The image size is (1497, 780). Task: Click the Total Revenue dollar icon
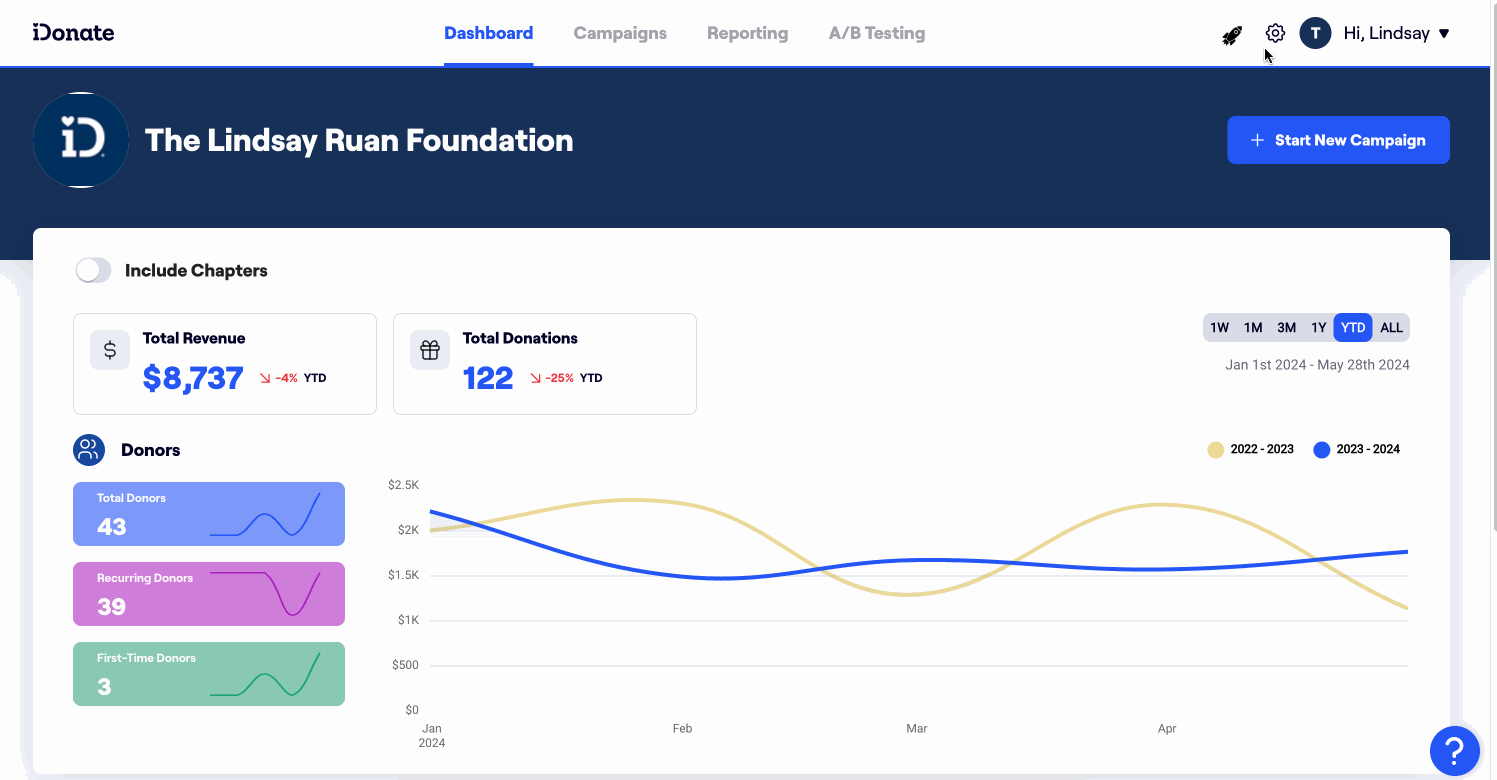pos(110,350)
